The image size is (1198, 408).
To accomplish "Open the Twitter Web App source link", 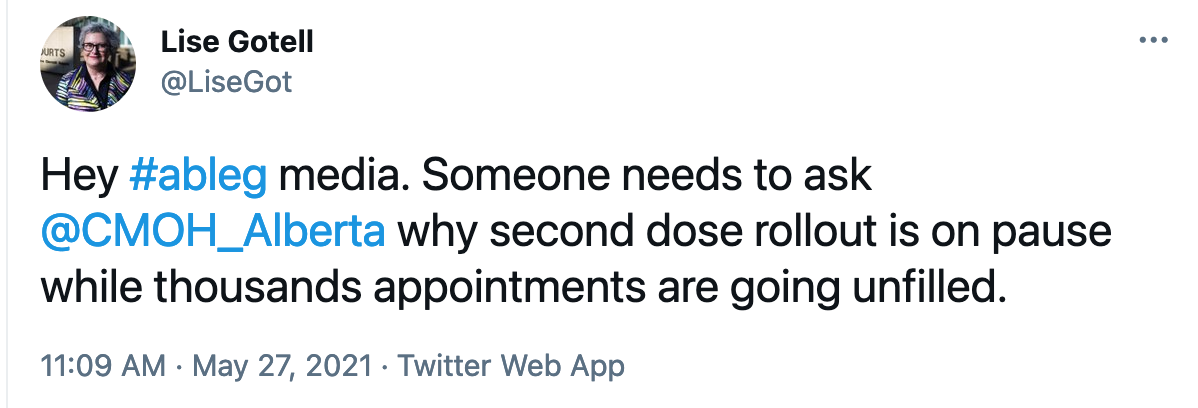I will 511,366.
